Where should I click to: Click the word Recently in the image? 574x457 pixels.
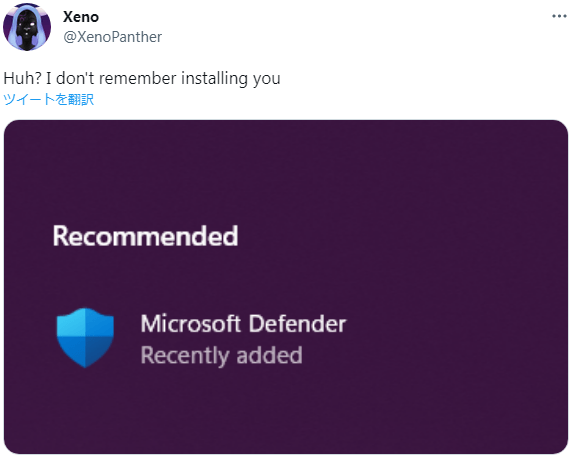coord(185,355)
